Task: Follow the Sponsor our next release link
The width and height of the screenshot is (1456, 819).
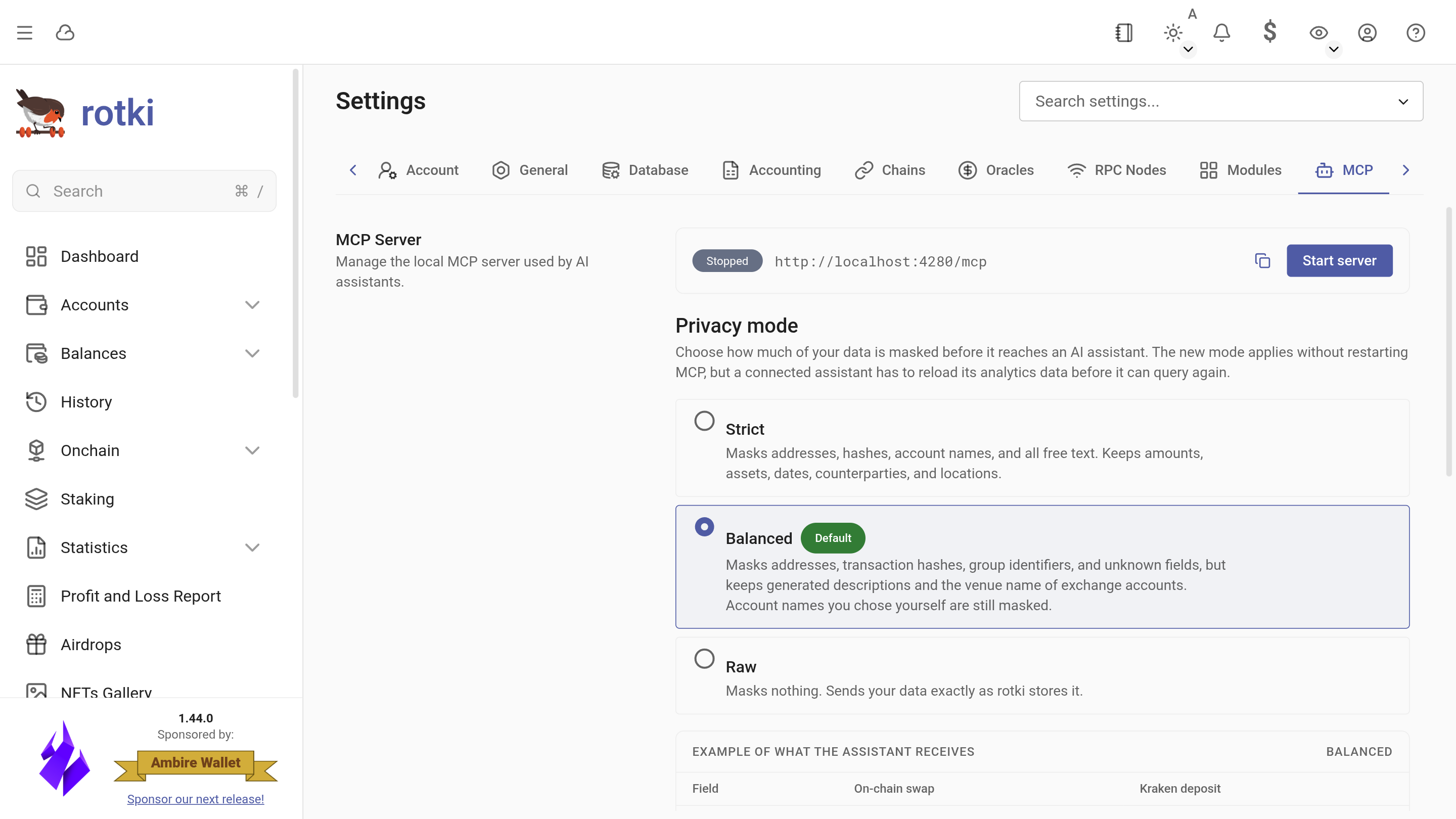Action: (x=196, y=799)
